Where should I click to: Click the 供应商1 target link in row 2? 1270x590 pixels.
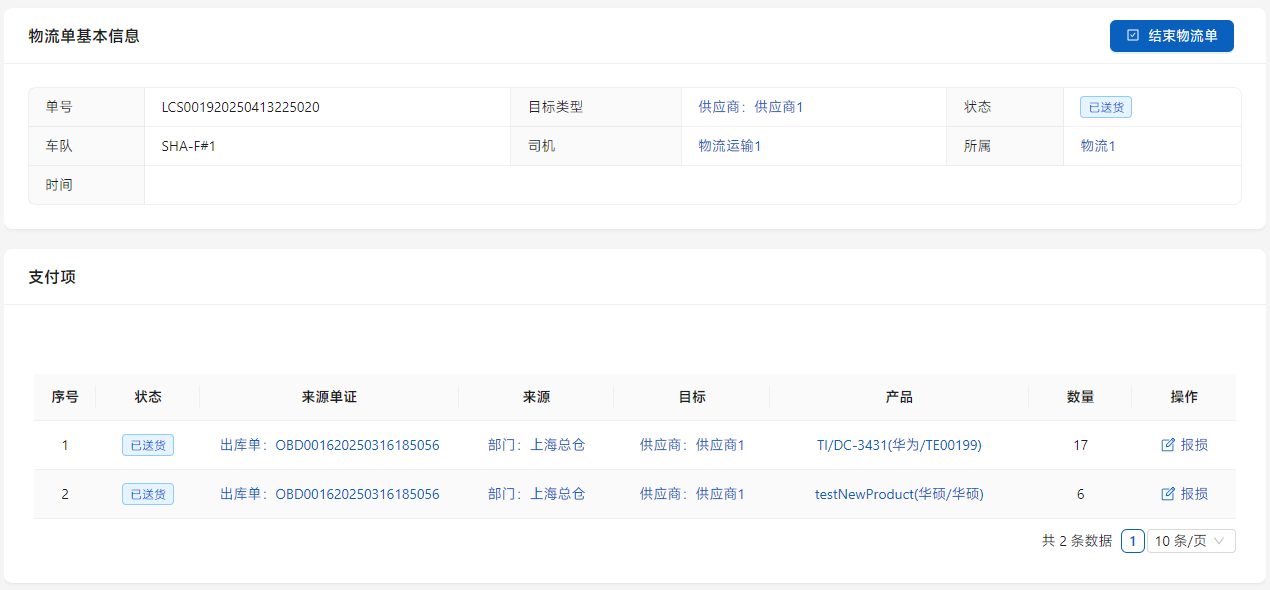(692, 494)
